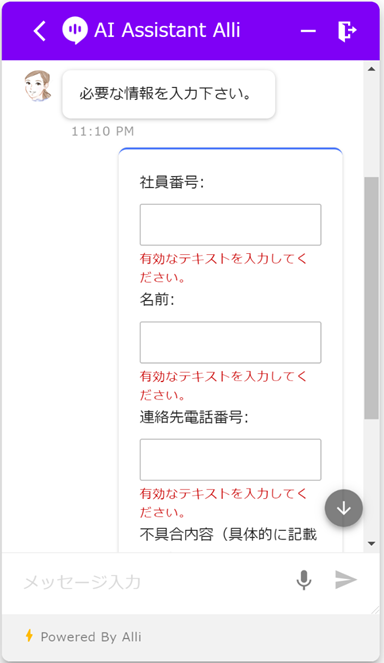Viewport: 384px width, 663px height.
Task: Exit the conversation via door icon
Action: [x=347, y=31]
